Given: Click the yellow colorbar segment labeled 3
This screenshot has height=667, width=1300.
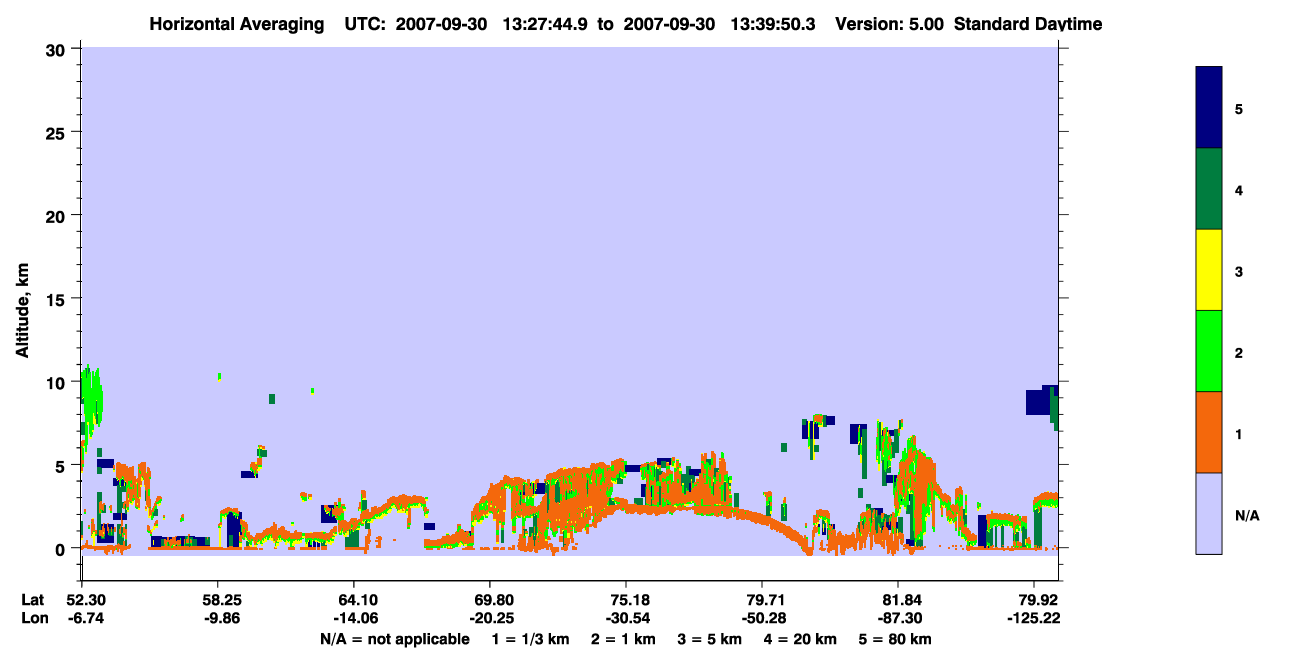Looking at the screenshot, I should pyautogui.click(x=1209, y=270).
